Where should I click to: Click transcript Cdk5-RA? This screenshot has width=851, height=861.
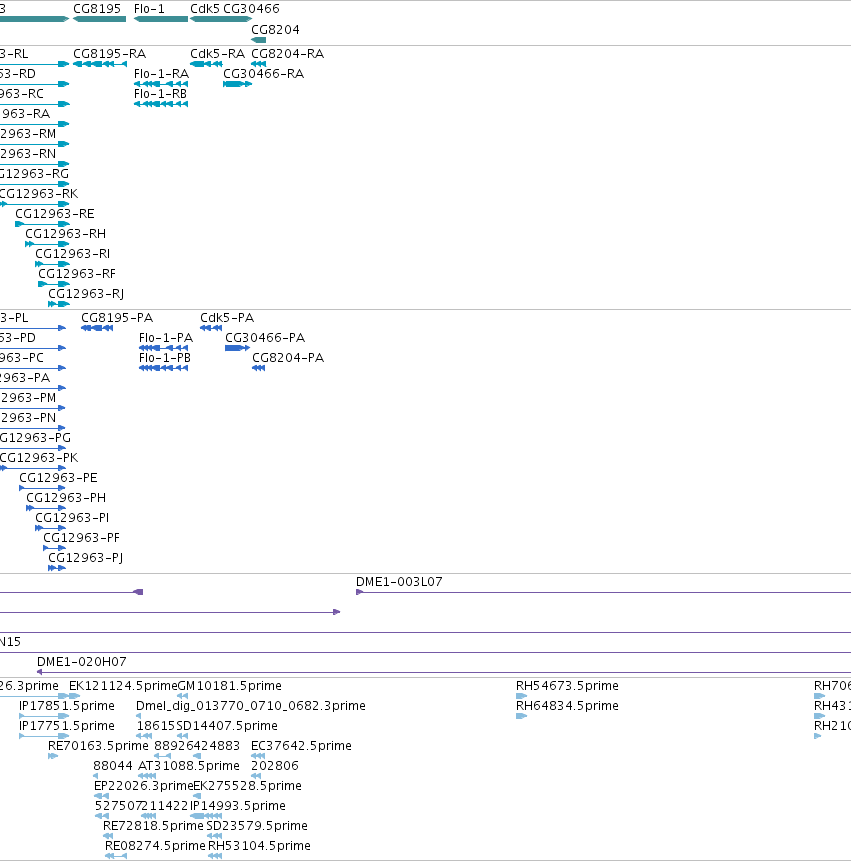coord(206,64)
